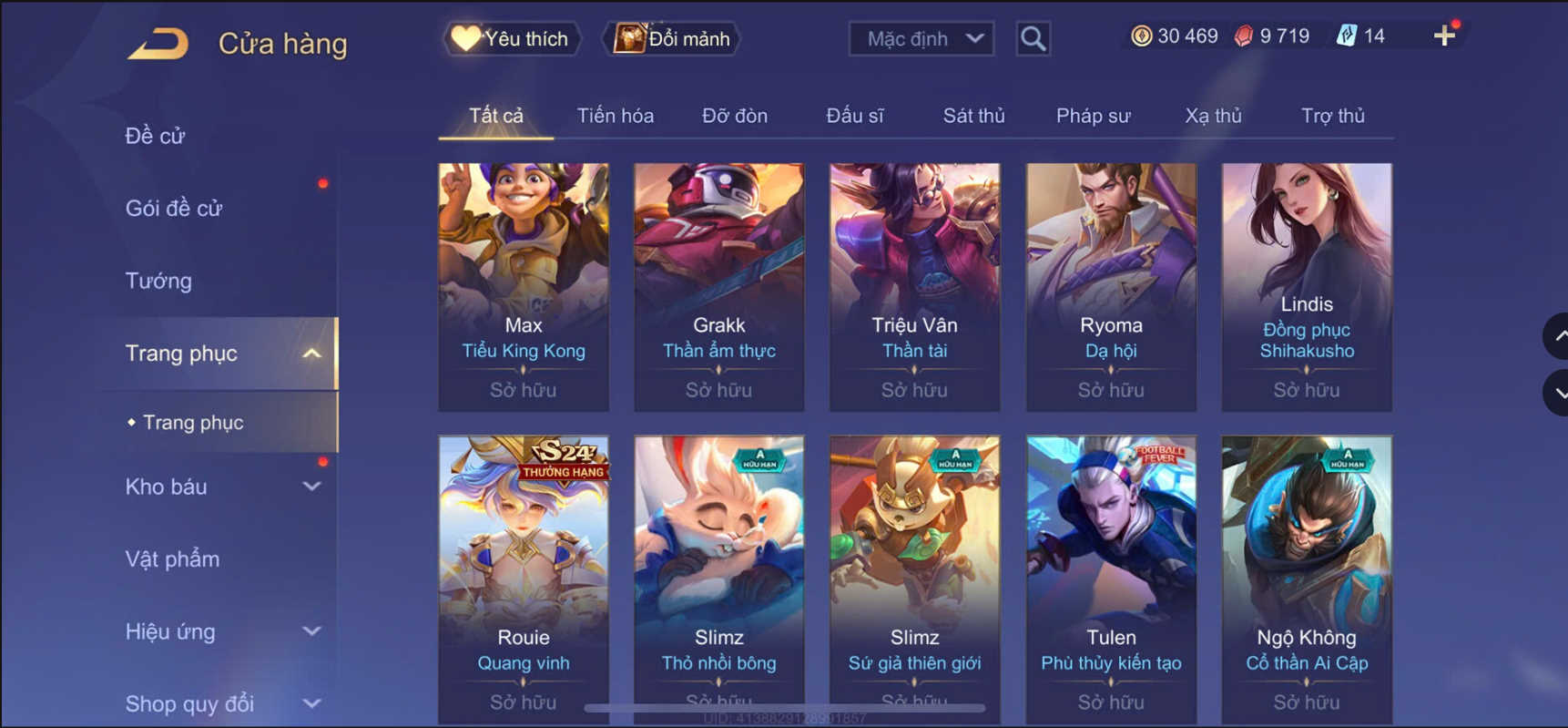Switch to the Pháp sư tab

tap(1093, 116)
